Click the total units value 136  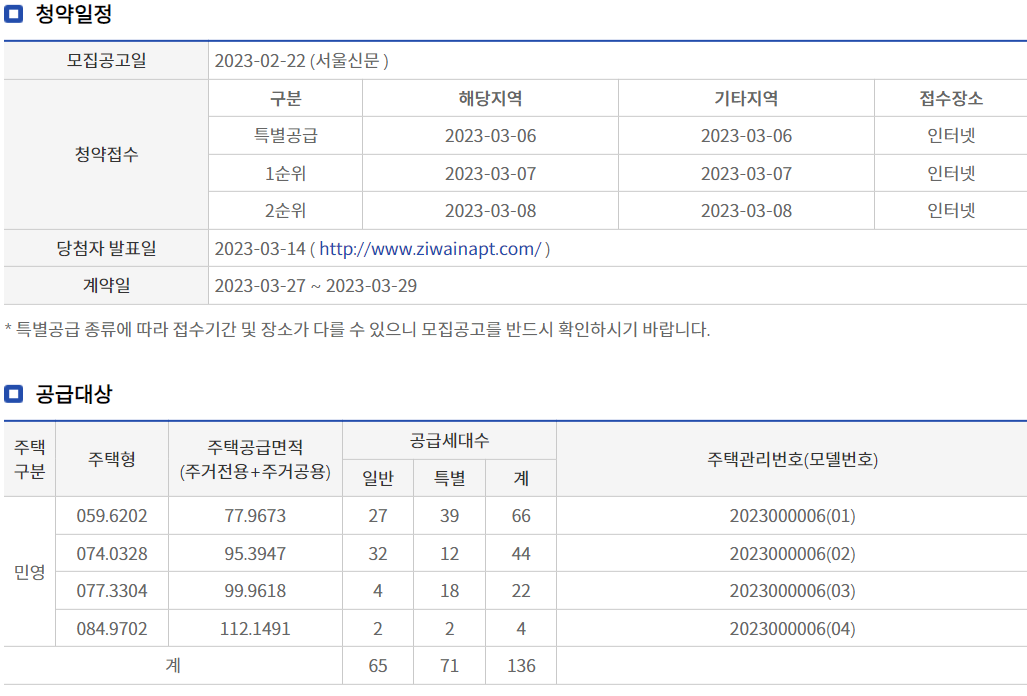[x=521, y=666]
